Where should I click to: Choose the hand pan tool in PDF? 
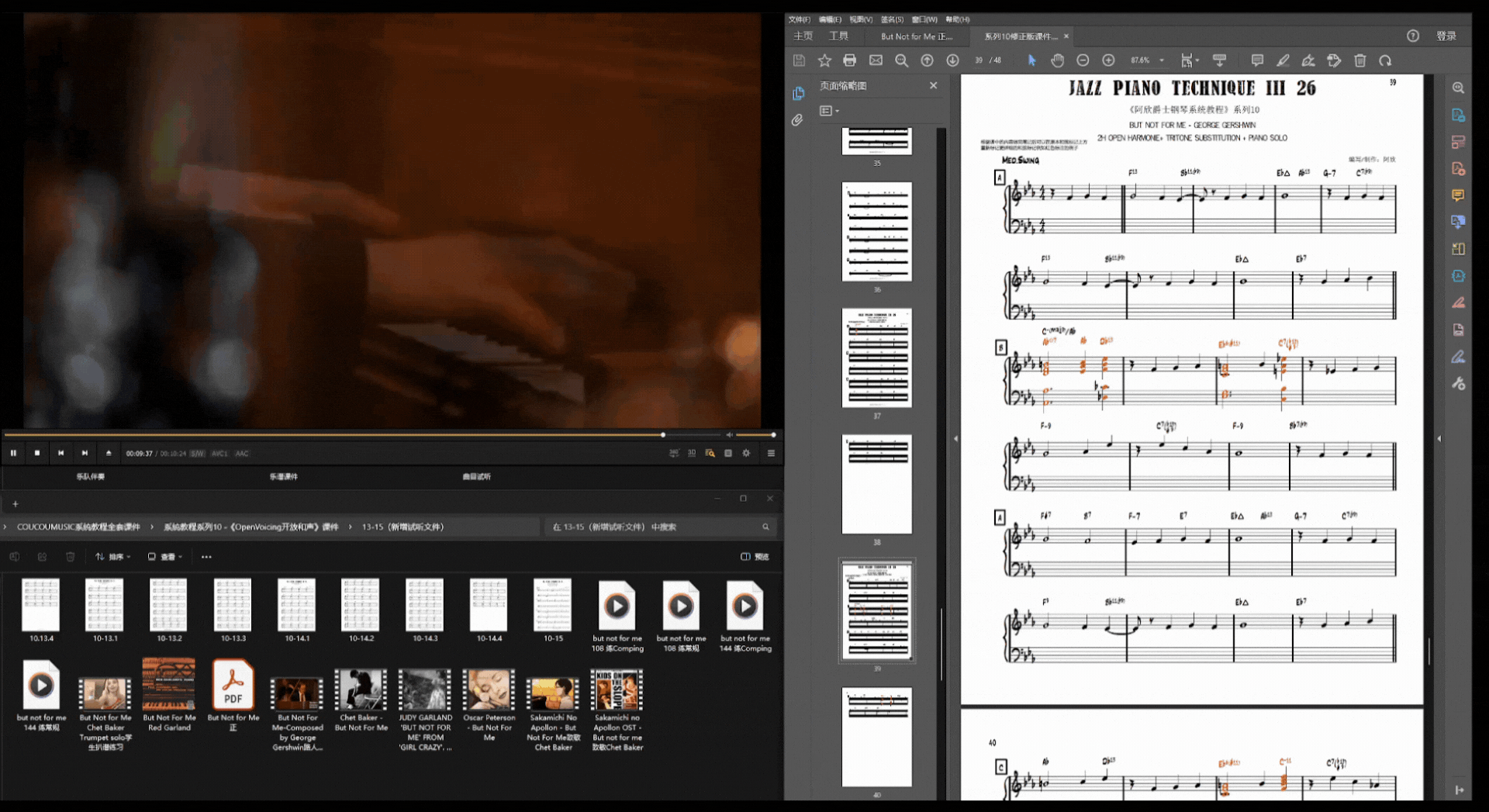[1057, 60]
